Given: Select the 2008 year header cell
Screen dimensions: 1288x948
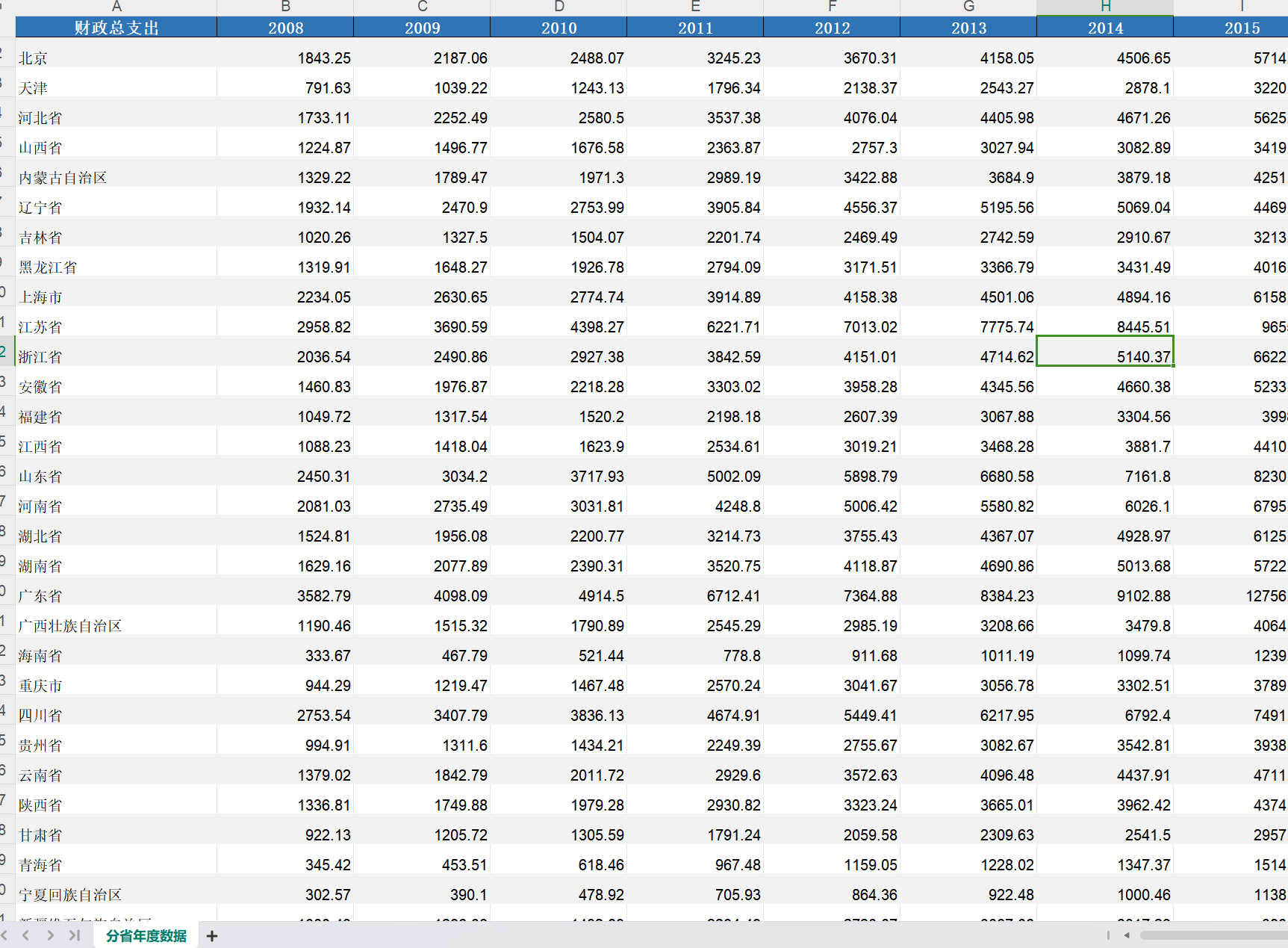Looking at the screenshot, I should click(x=285, y=28).
